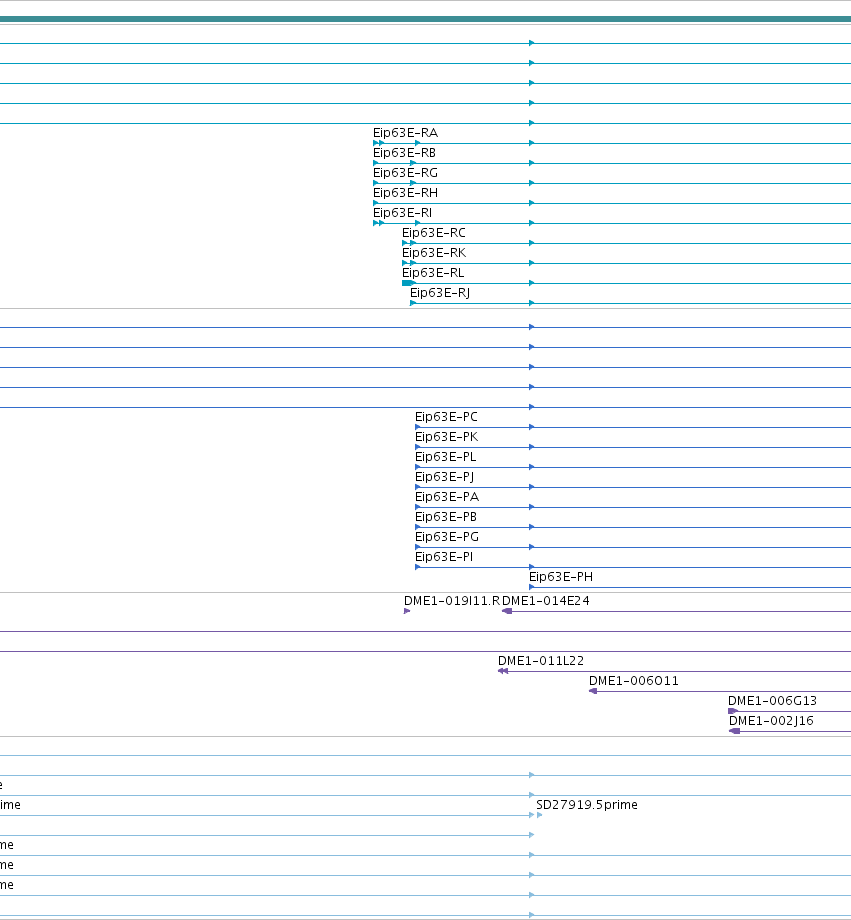Click the purple arrowhead of DME1-006O11
Screen dimensions: 851x920
pyautogui.click(x=593, y=691)
